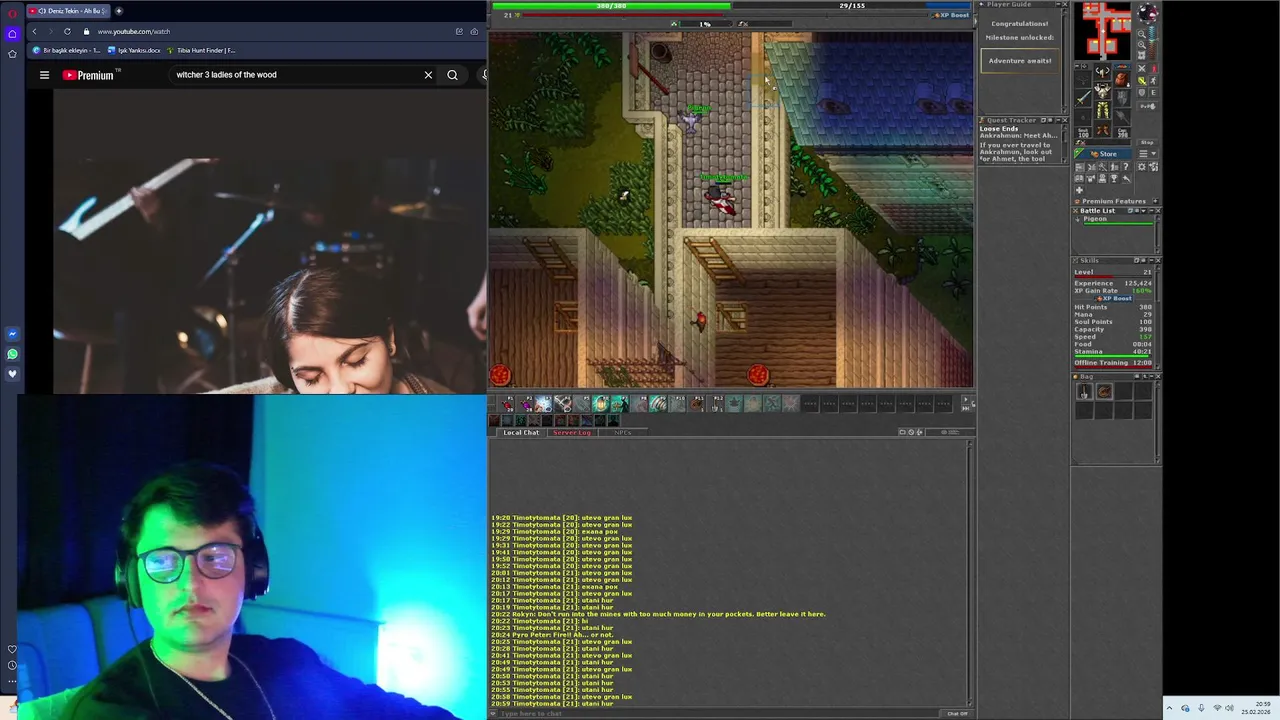Clear the YouTube search box text
Screen dimensions: 1280x720
[428, 75]
